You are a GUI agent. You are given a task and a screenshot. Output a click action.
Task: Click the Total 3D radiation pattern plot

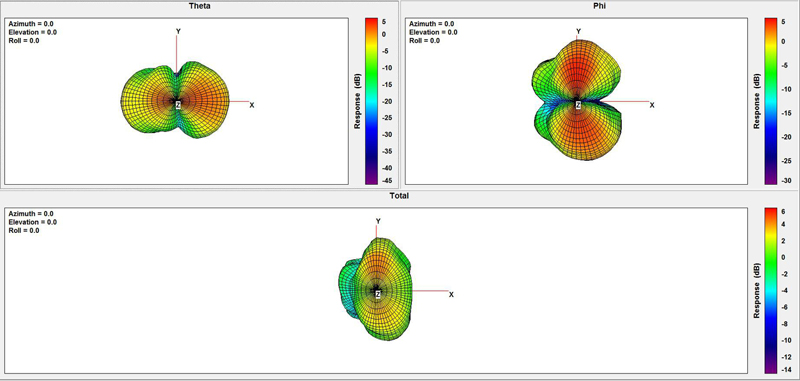(375, 289)
